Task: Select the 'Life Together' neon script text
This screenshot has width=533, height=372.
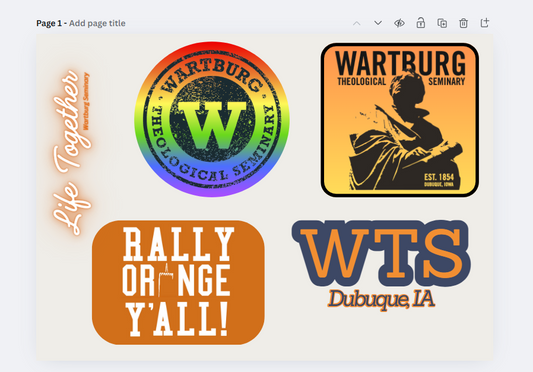Action: click(70, 153)
